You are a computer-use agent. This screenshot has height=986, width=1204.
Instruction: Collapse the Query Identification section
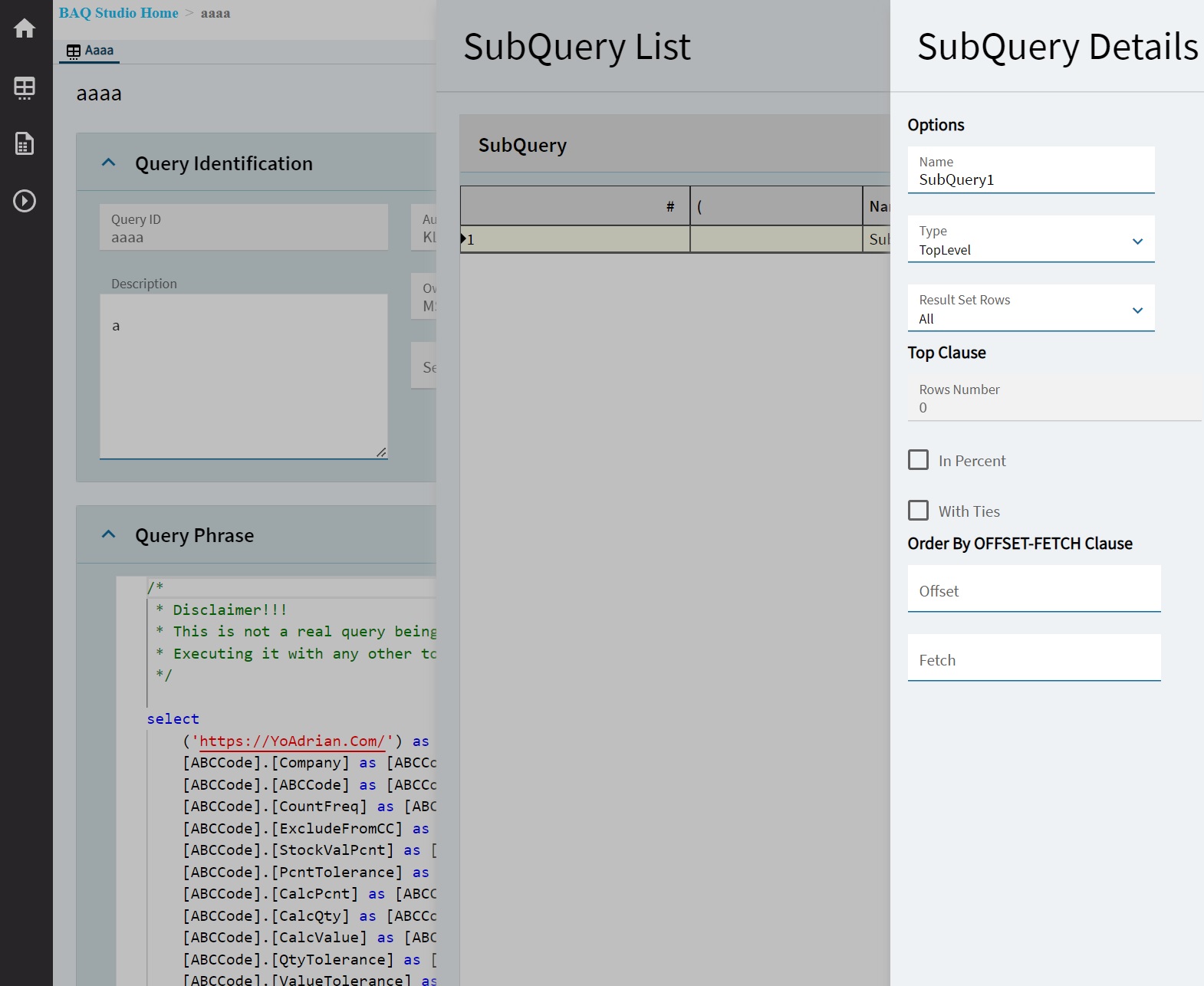[x=109, y=163]
